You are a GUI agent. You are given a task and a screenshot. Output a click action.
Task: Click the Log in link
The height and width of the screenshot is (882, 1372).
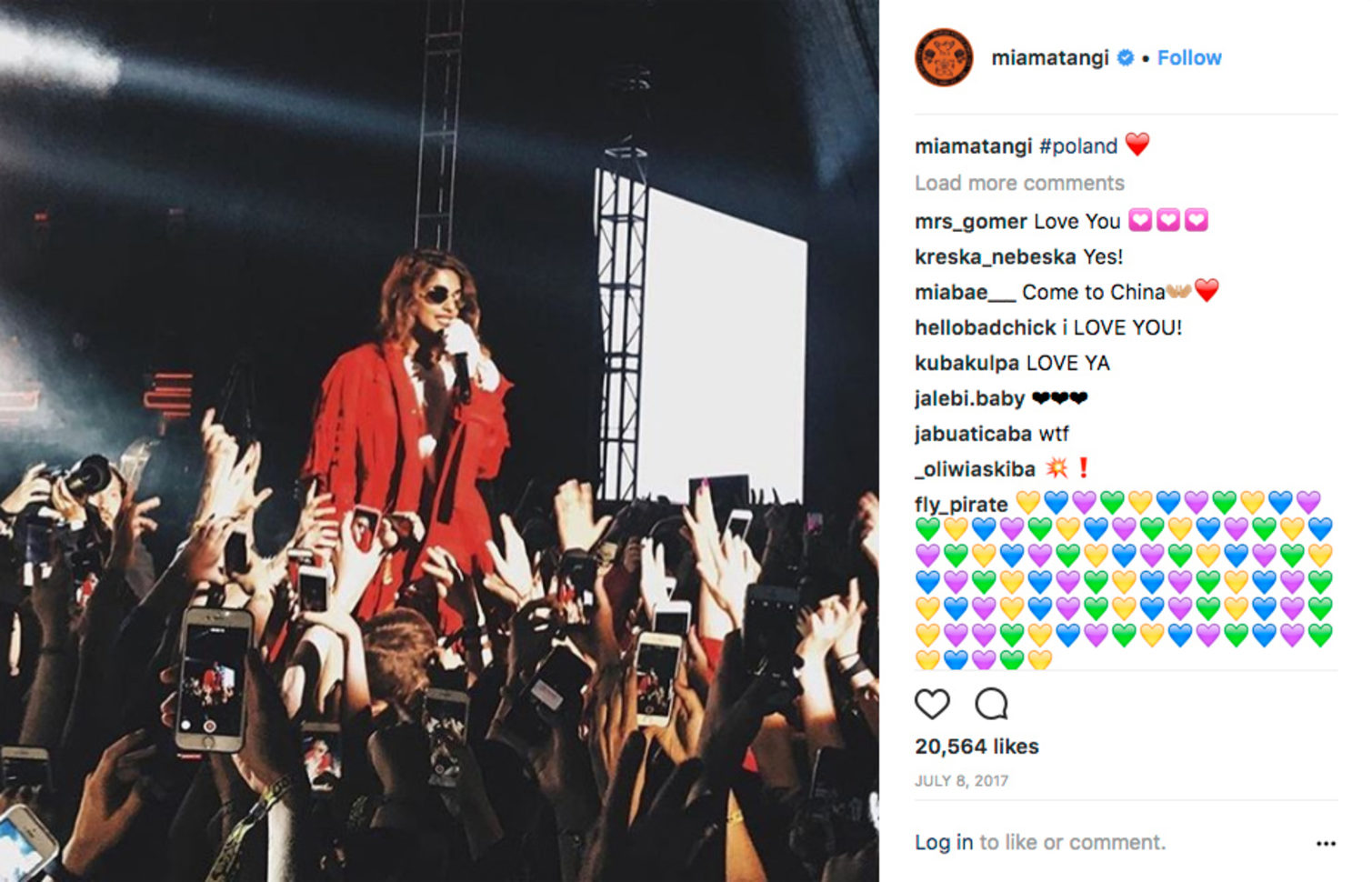tap(944, 843)
